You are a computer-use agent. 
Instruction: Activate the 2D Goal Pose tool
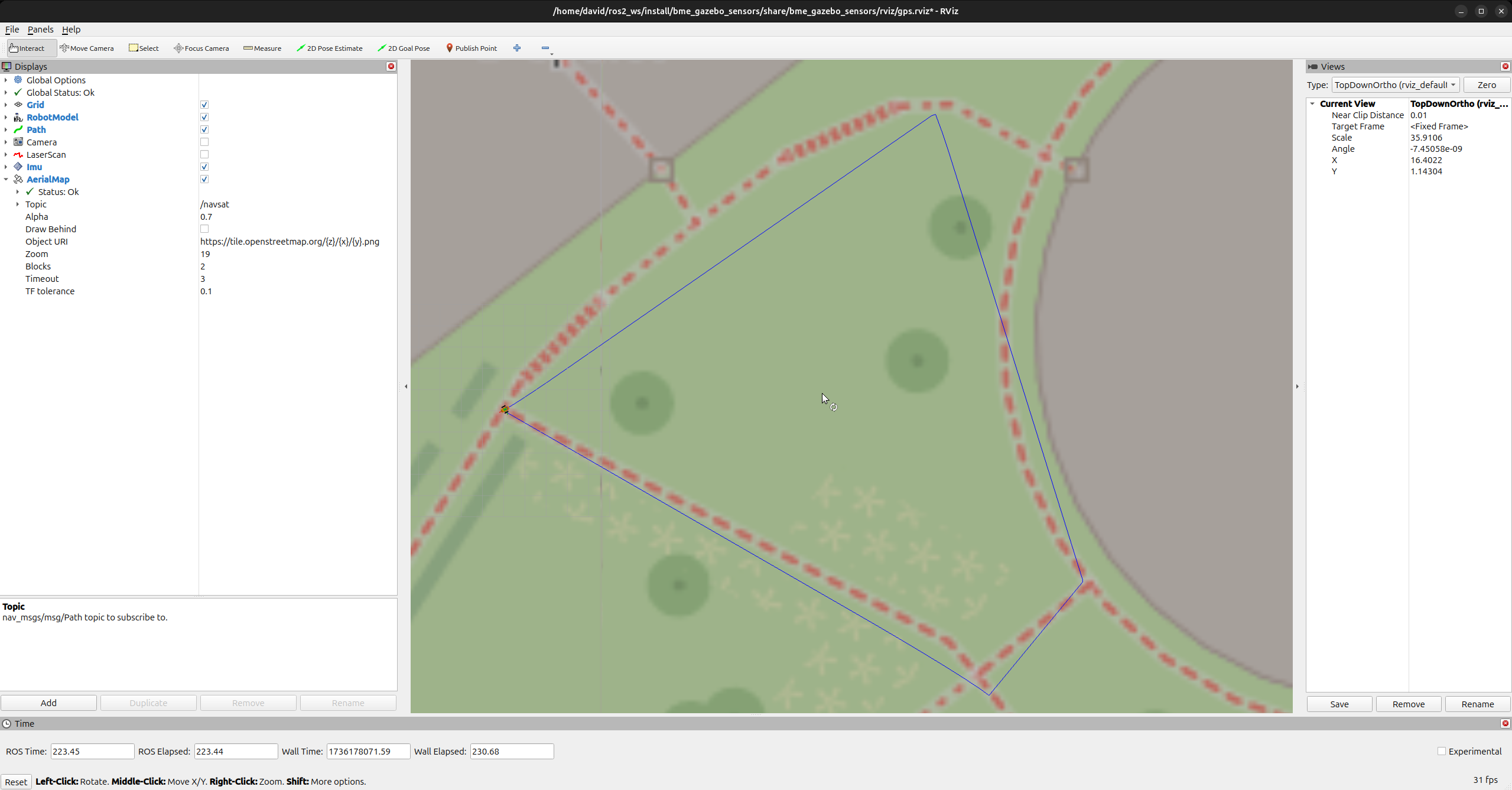tap(404, 48)
